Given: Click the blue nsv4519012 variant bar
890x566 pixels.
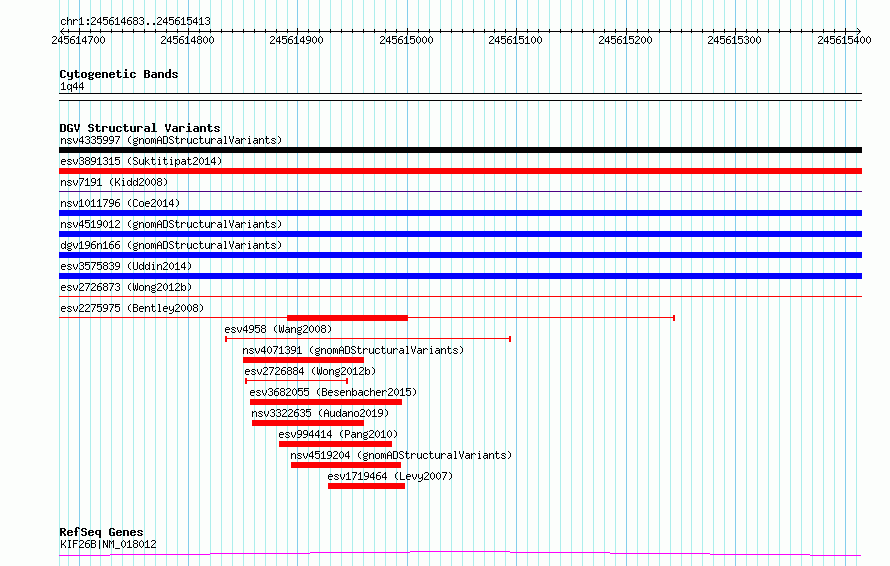Looking at the screenshot, I should point(460,234).
